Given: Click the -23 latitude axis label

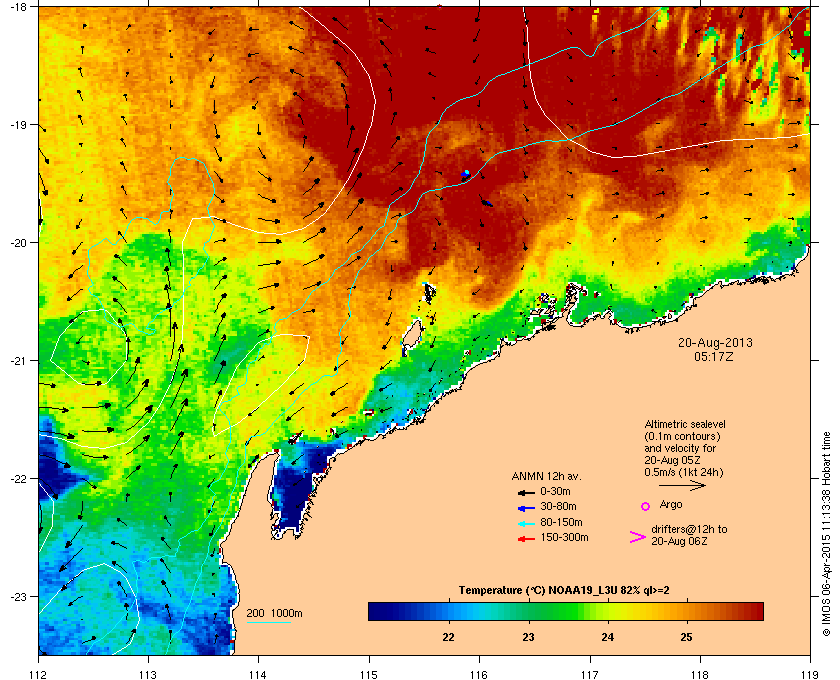Looking at the screenshot, I should (18, 596).
